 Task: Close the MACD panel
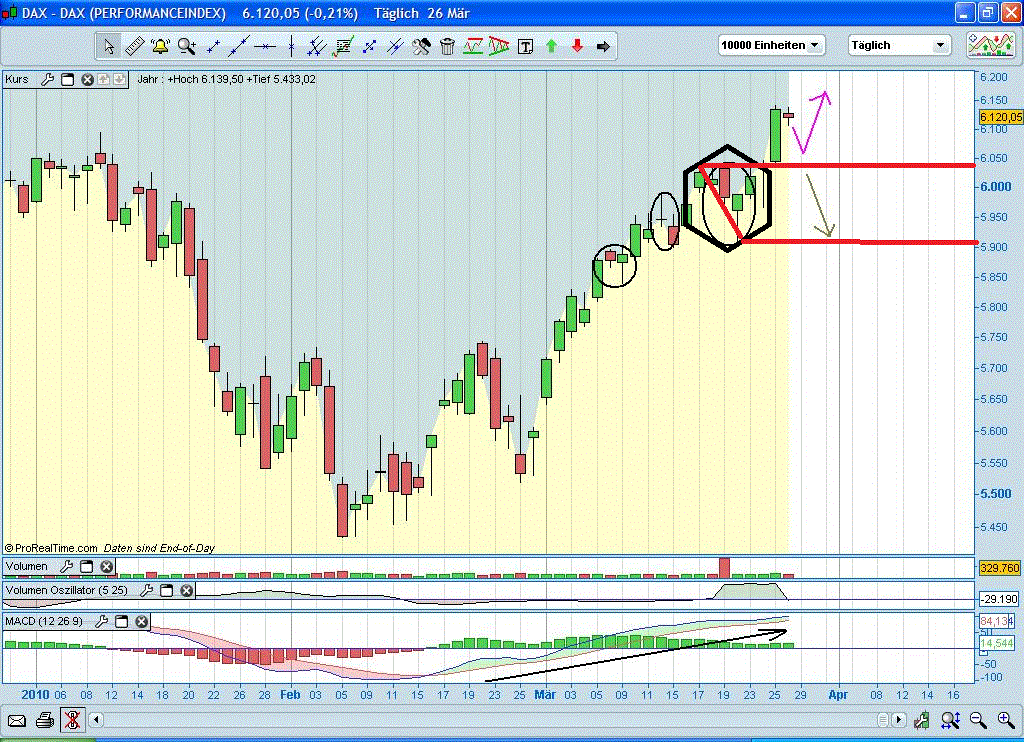(142, 621)
